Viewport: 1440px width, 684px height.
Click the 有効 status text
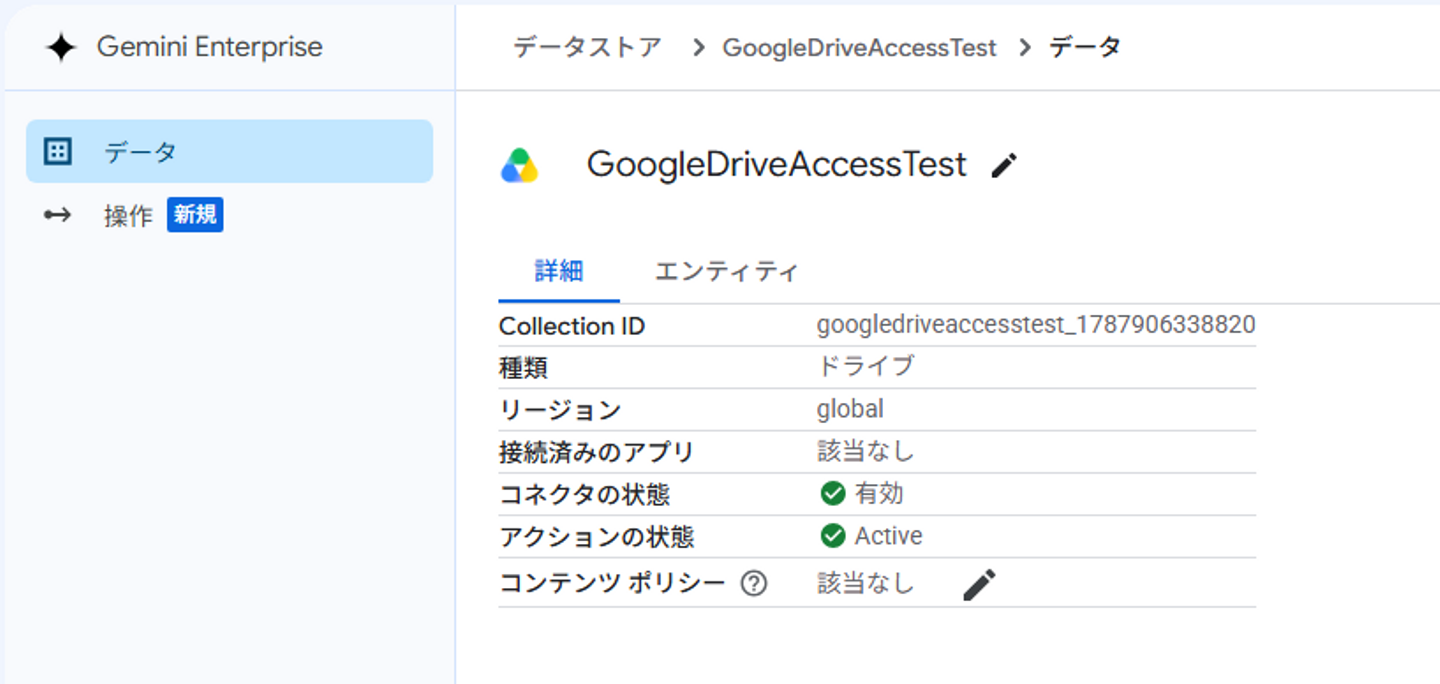(x=879, y=493)
